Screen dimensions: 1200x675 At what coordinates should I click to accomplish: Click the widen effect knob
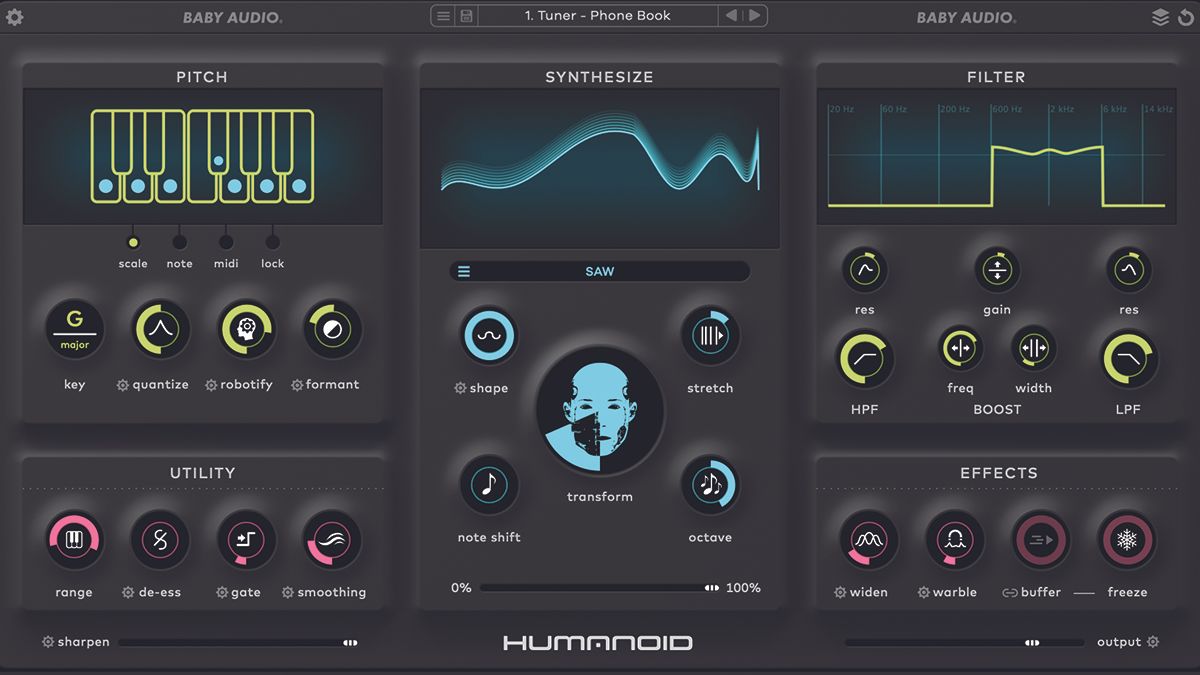point(866,539)
